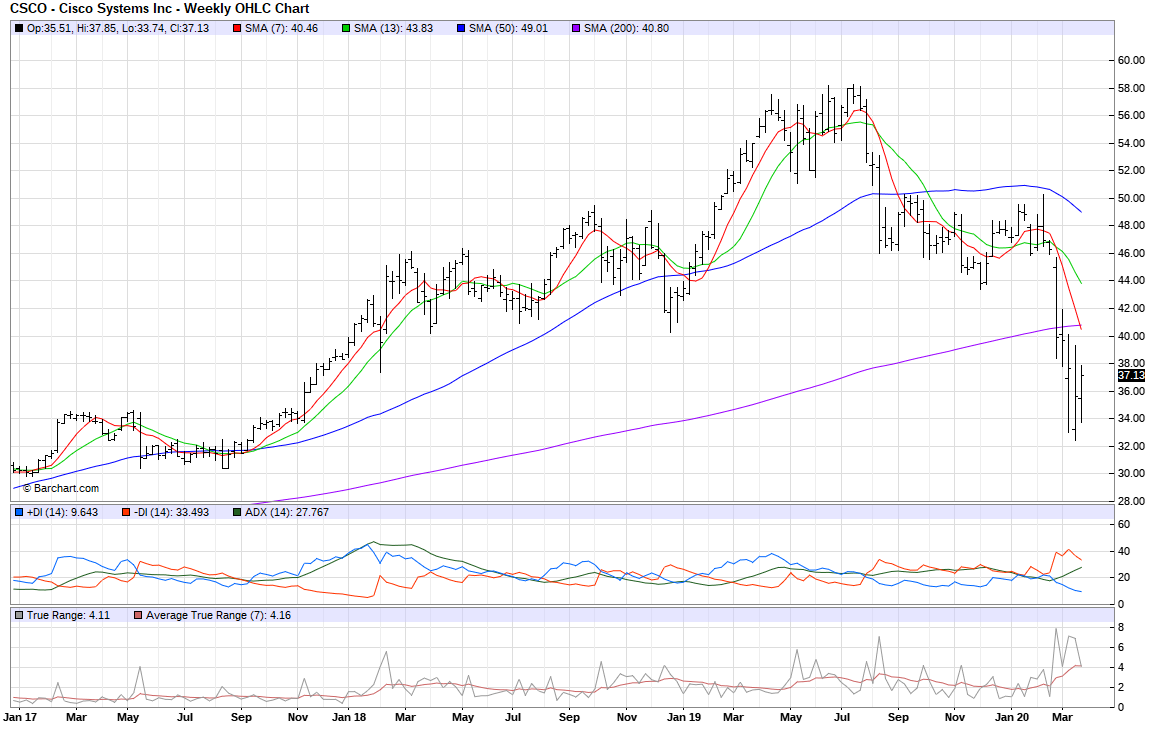
Task: Select the 'Average True Range (7): 4.16' label
Action: click(x=218, y=615)
